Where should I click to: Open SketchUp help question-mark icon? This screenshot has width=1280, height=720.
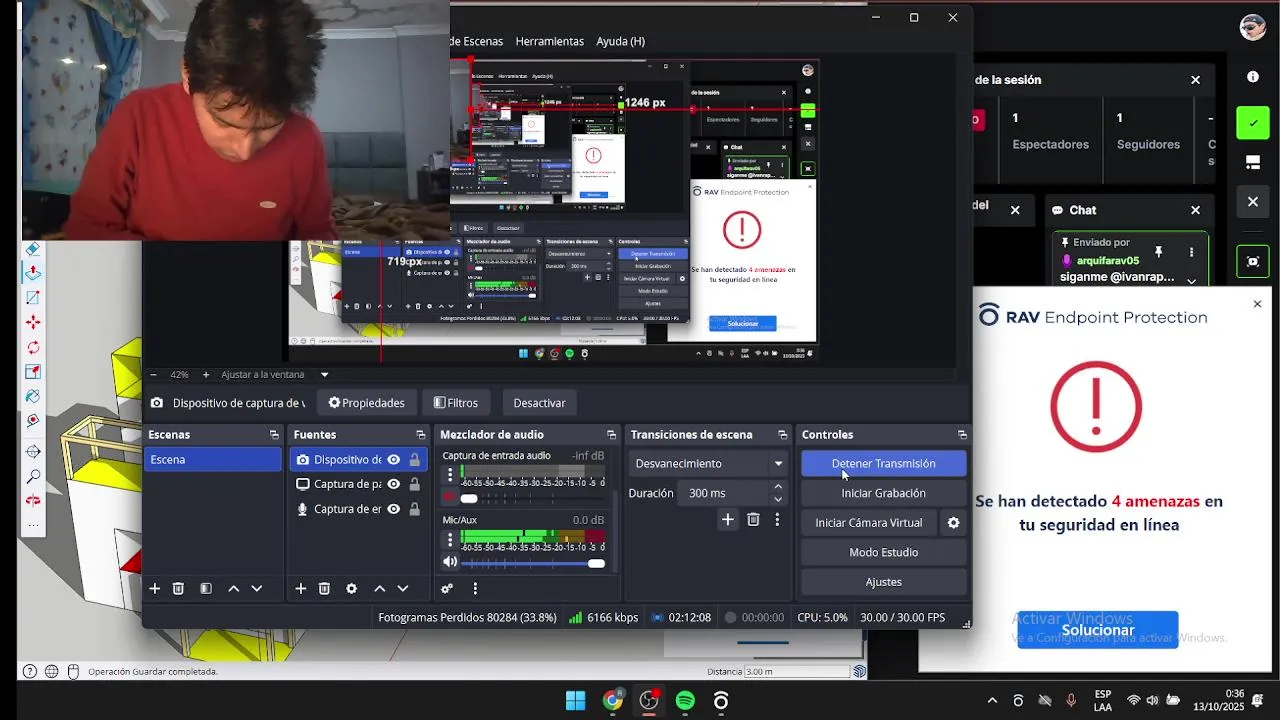(30, 672)
